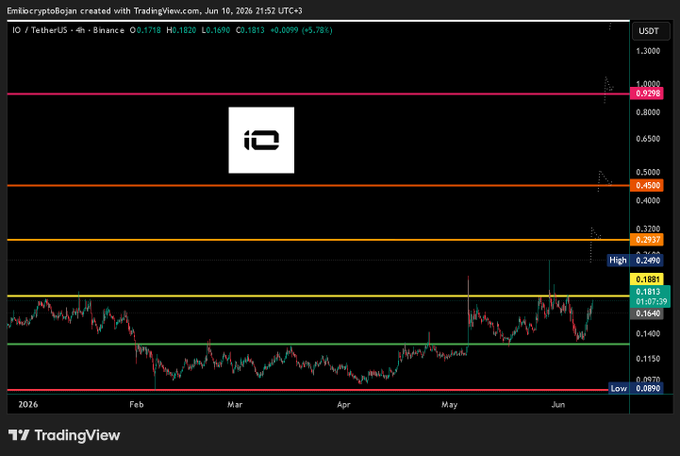Select the 0.2937 orange price label

647,239
